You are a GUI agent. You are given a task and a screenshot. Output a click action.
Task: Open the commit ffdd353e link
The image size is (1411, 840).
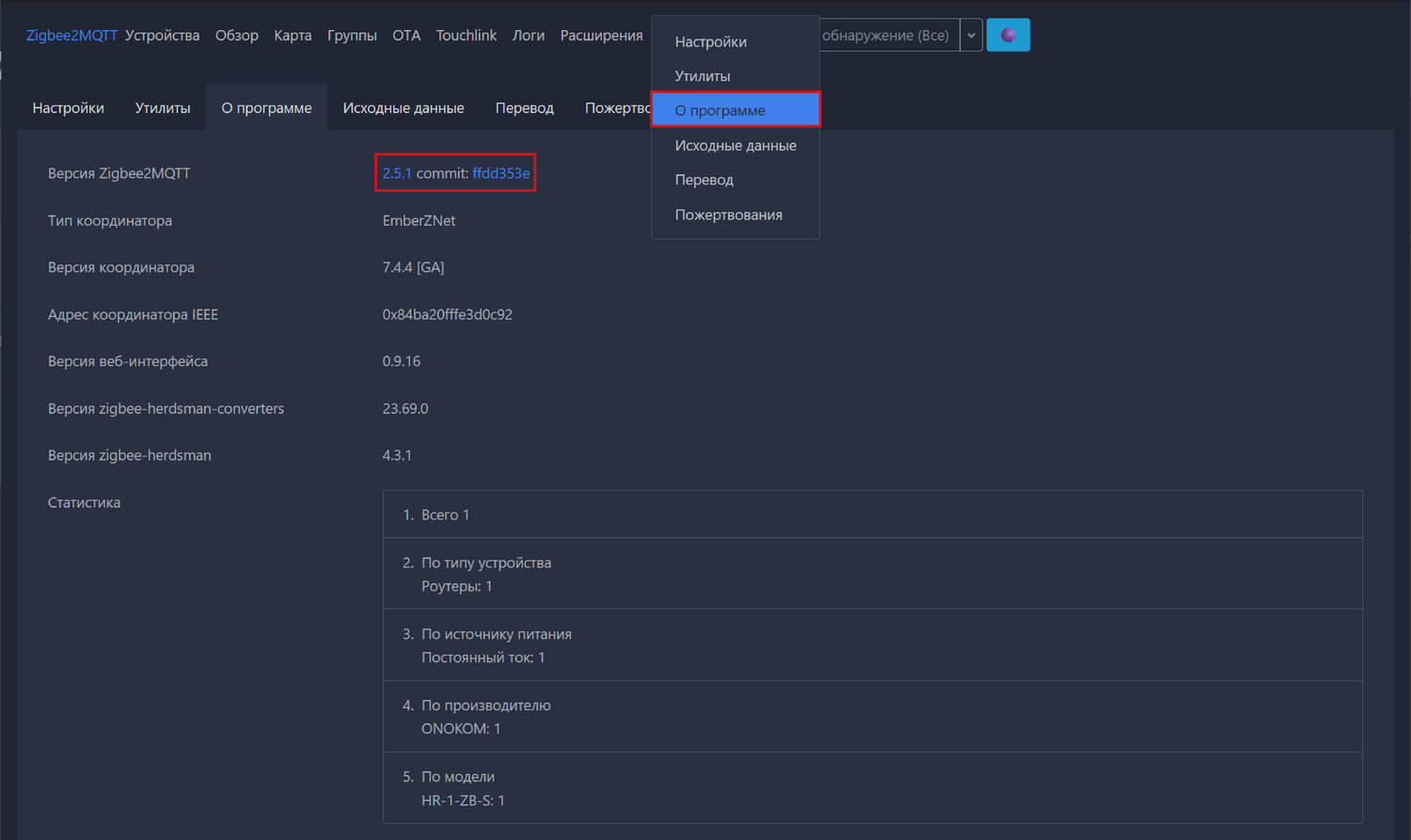click(x=500, y=173)
